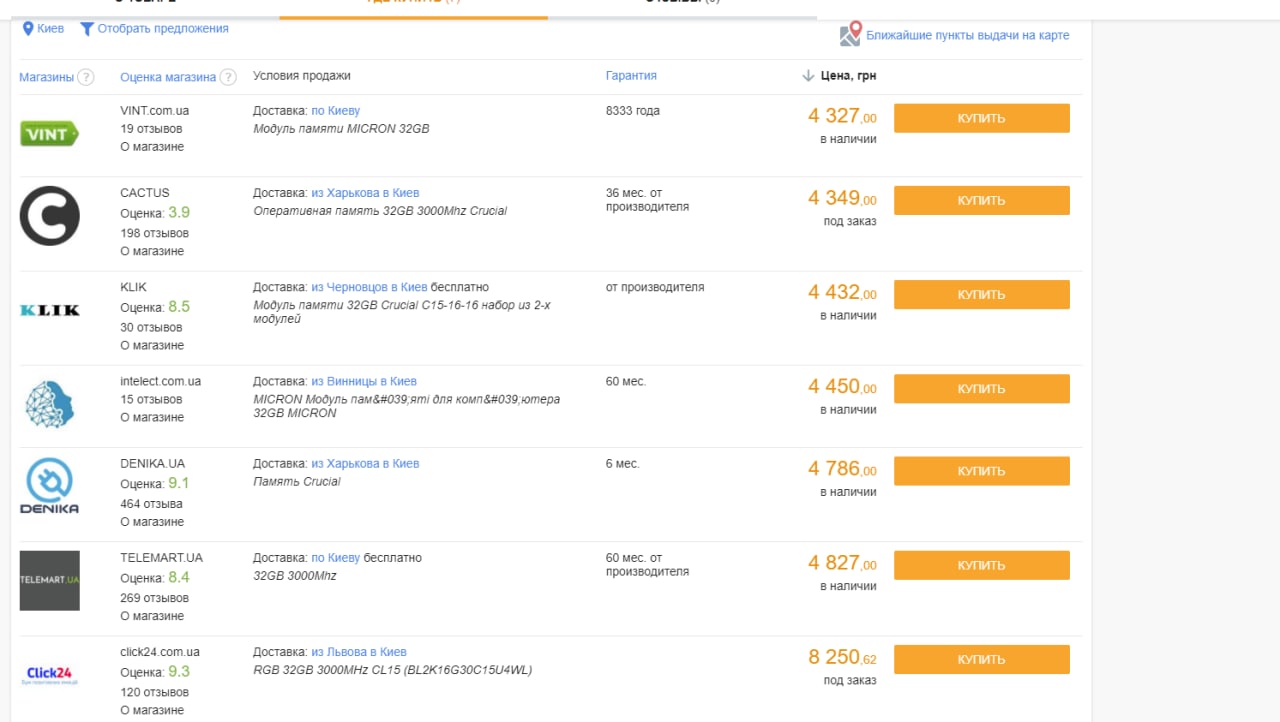Sort by Гарантия column header
The height and width of the screenshot is (722, 1280).
(631, 76)
